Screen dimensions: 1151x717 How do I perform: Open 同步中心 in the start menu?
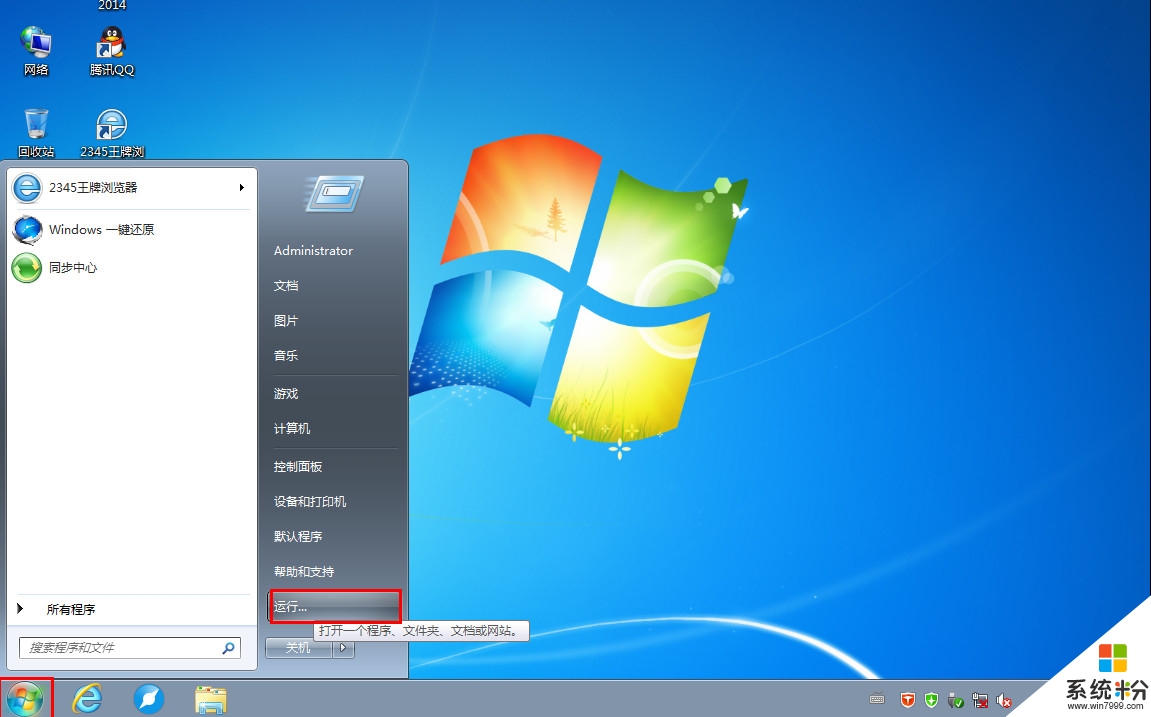coord(131,268)
